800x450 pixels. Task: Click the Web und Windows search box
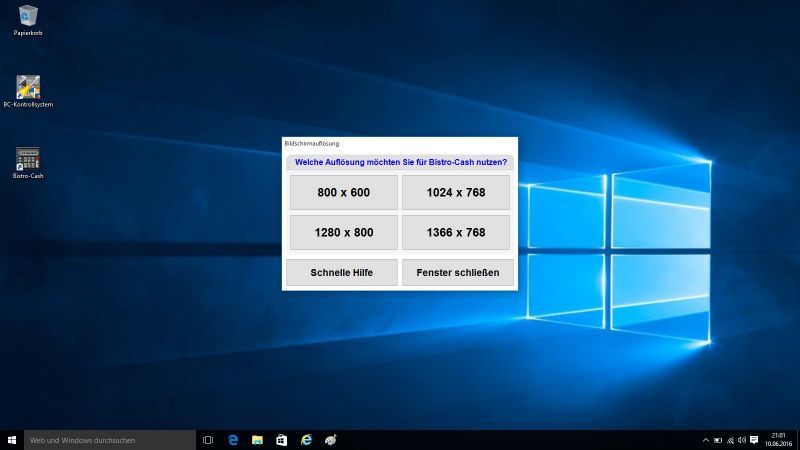[x=110, y=440]
